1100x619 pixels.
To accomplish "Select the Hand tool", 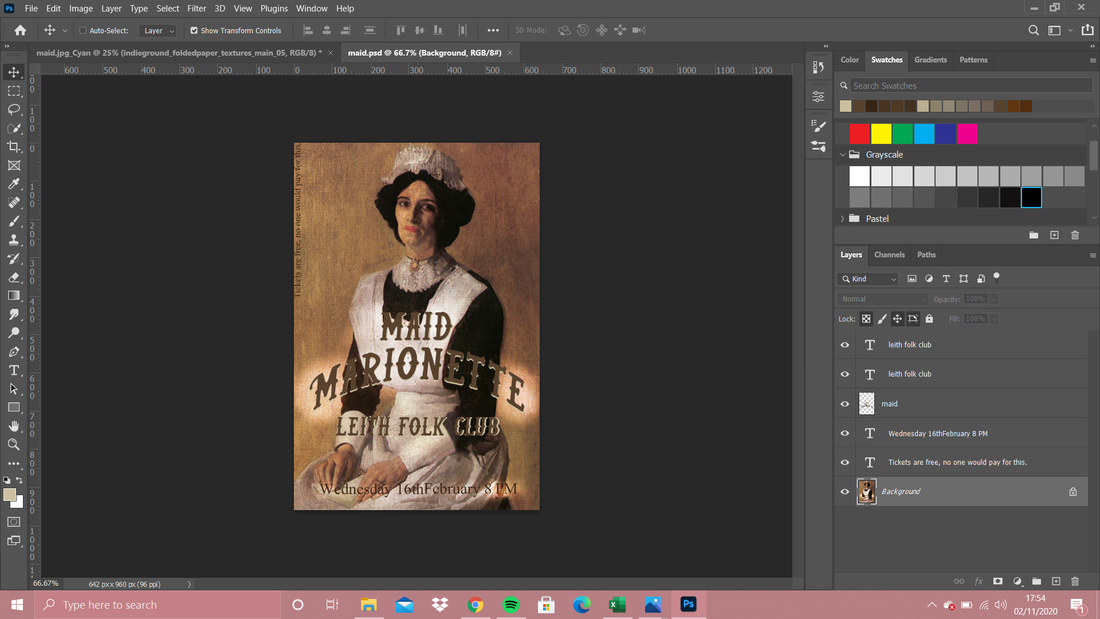I will pyautogui.click(x=14, y=426).
